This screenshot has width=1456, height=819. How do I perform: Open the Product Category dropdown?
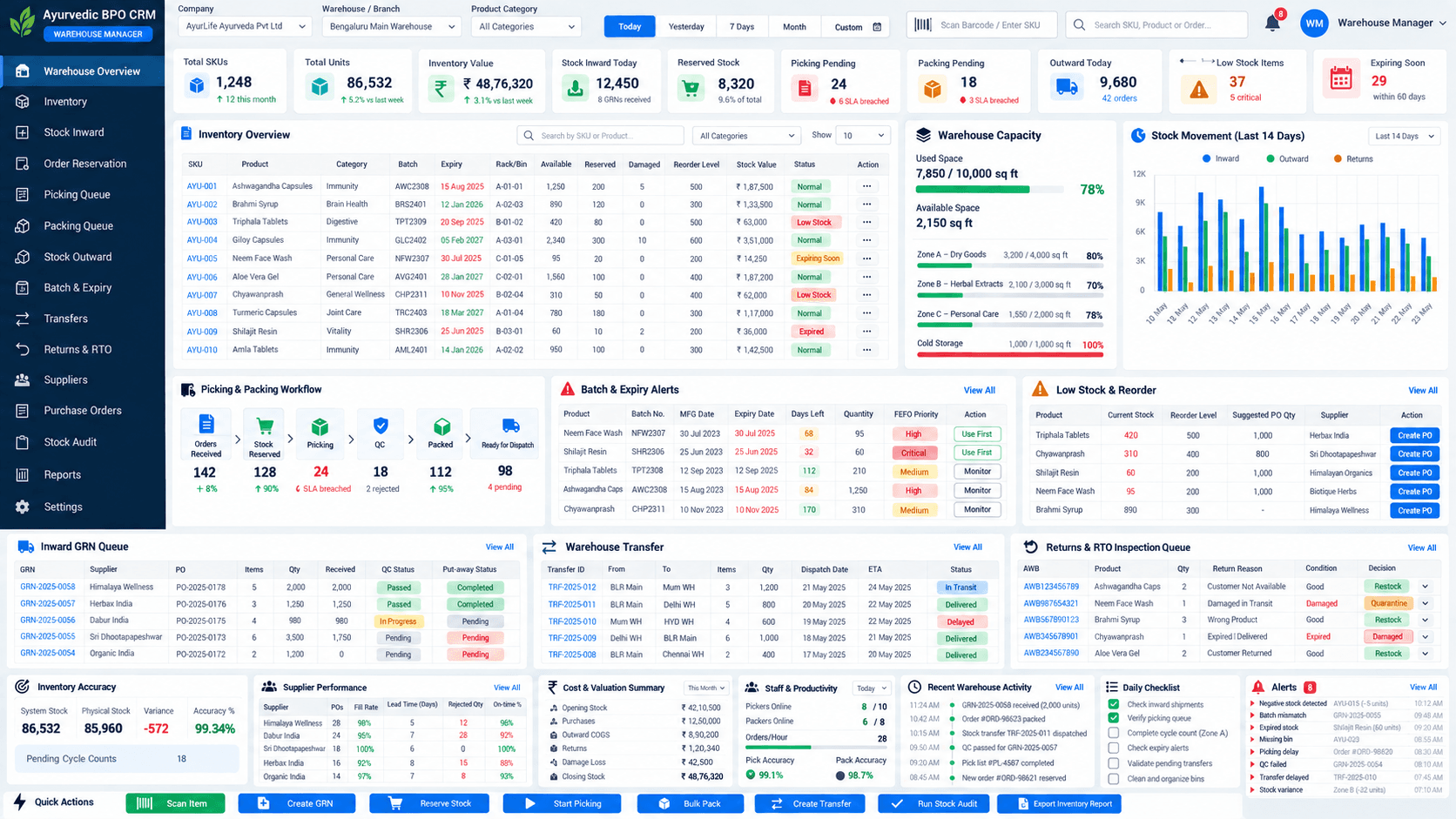pos(526,26)
